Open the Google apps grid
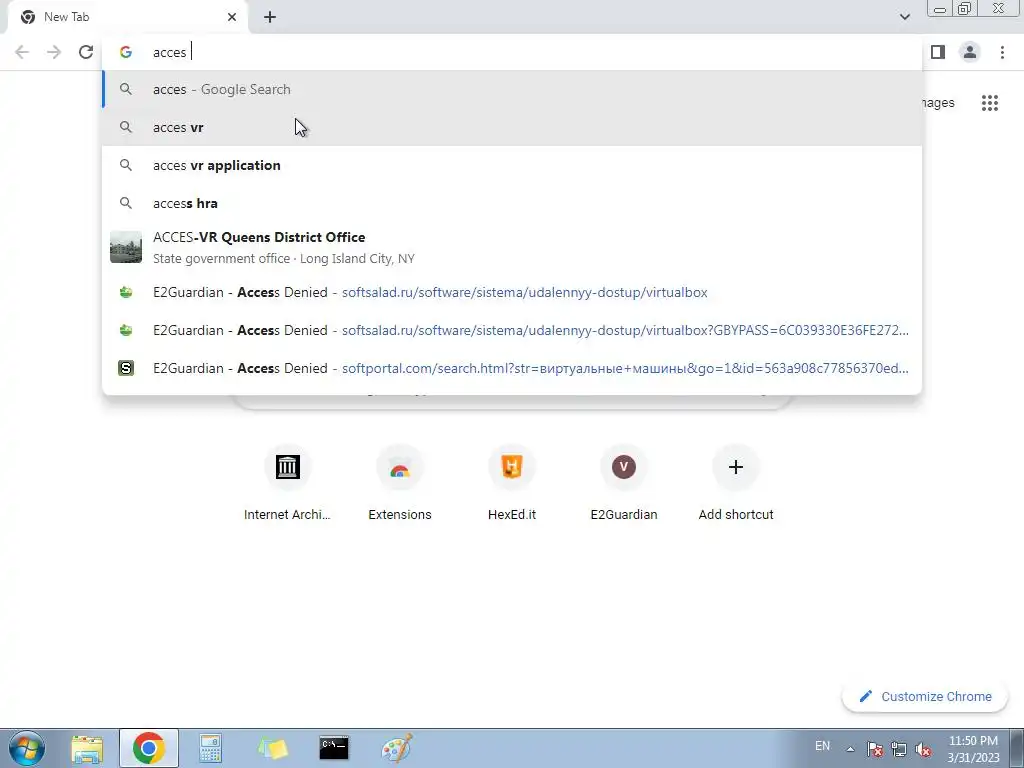Image resolution: width=1024 pixels, height=768 pixels. click(990, 103)
